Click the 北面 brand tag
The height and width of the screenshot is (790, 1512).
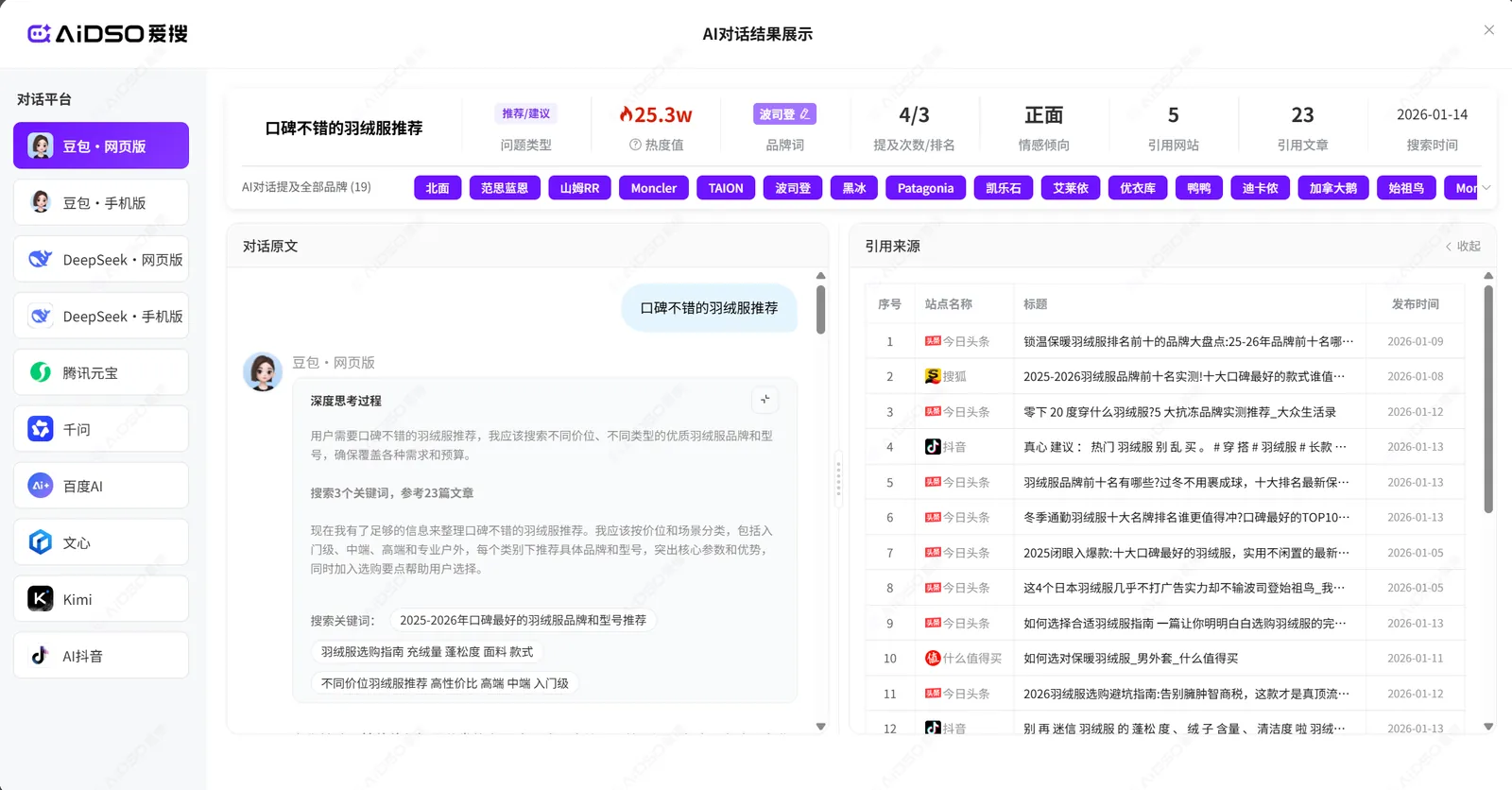tap(438, 188)
